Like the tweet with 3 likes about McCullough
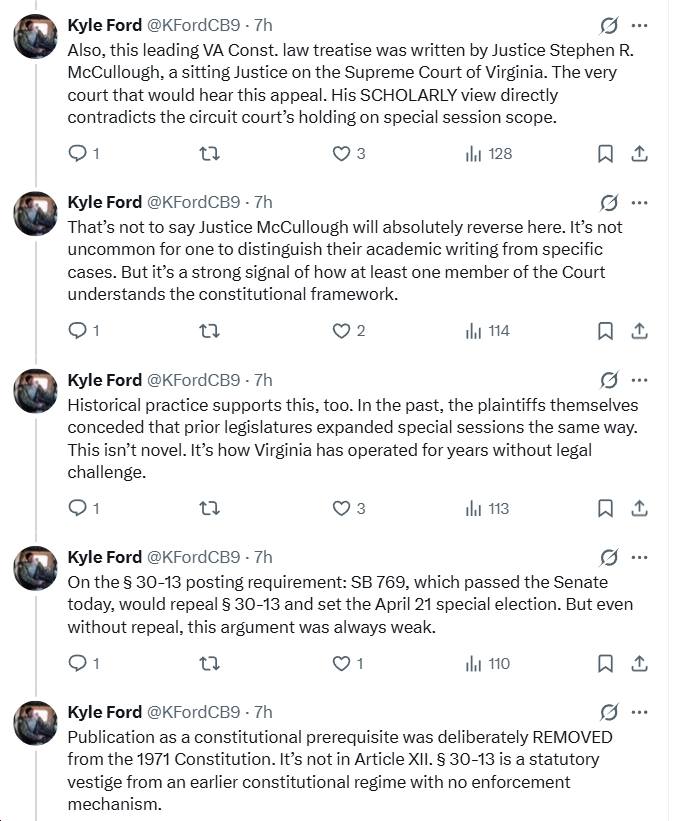673x821 pixels. 342,153
